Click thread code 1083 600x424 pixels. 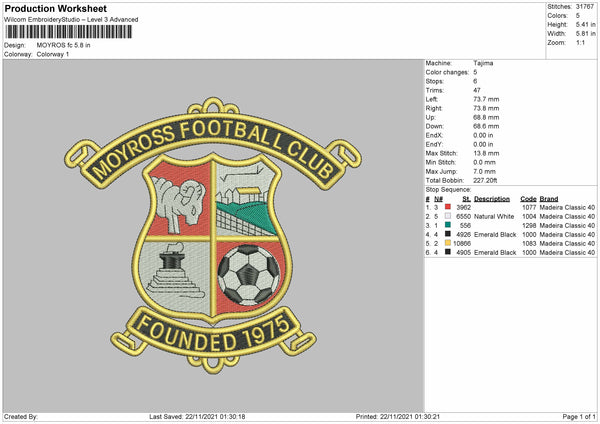529,244
